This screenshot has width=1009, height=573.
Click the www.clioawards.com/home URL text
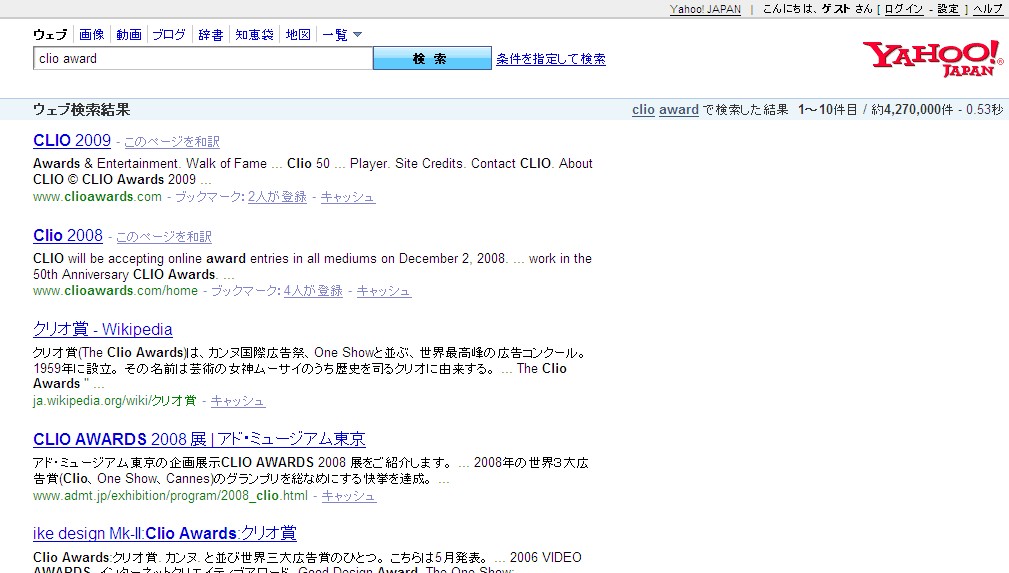[115, 291]
